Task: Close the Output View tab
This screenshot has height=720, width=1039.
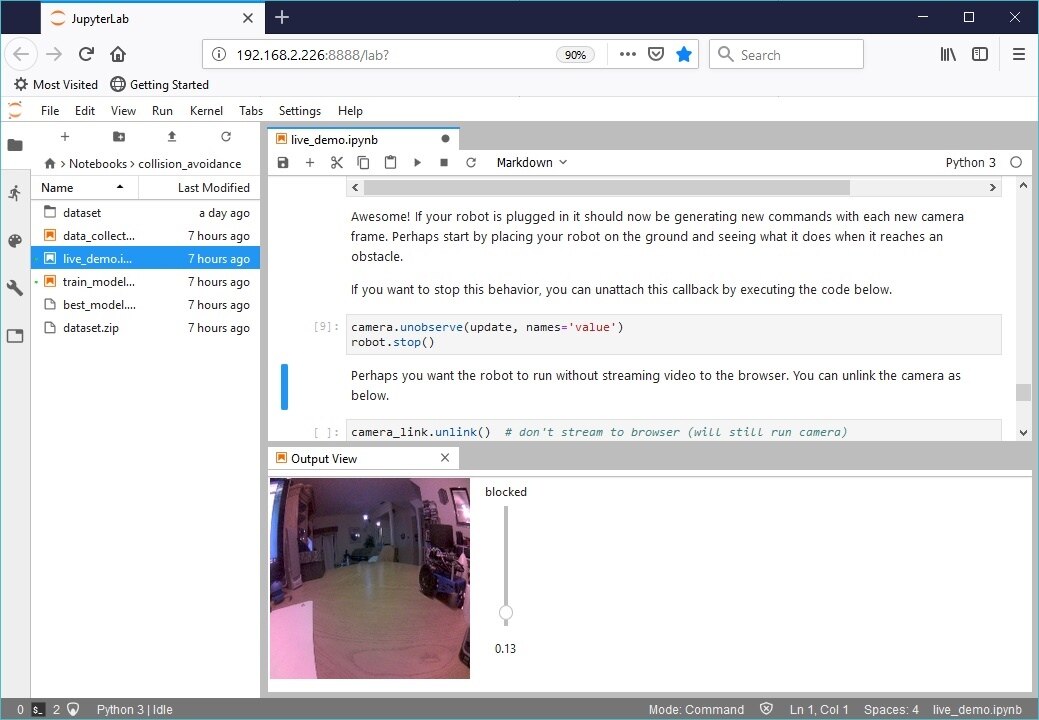Action: pos(445,458)
